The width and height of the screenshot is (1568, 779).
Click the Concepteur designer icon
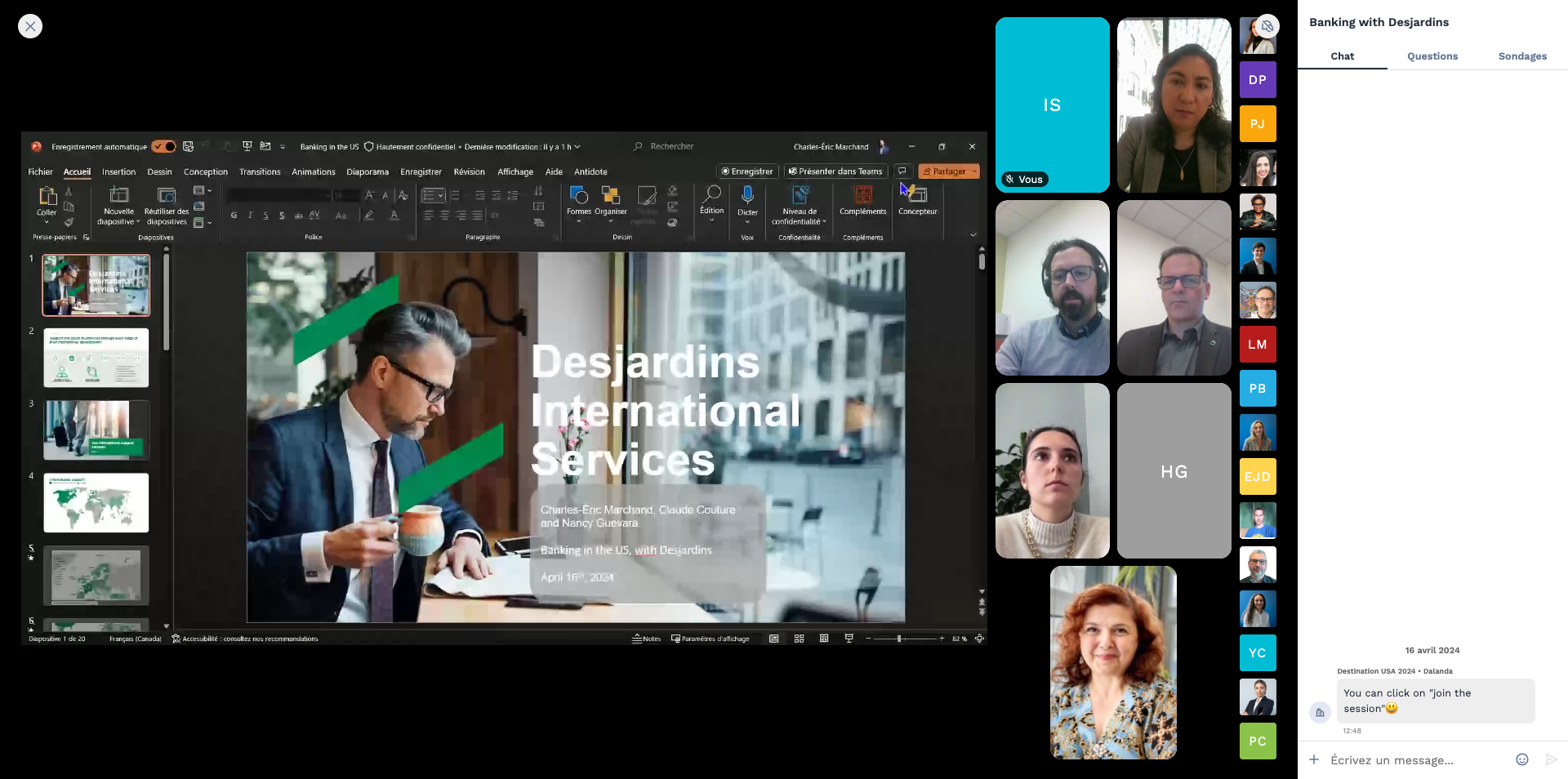pos(917,196)
